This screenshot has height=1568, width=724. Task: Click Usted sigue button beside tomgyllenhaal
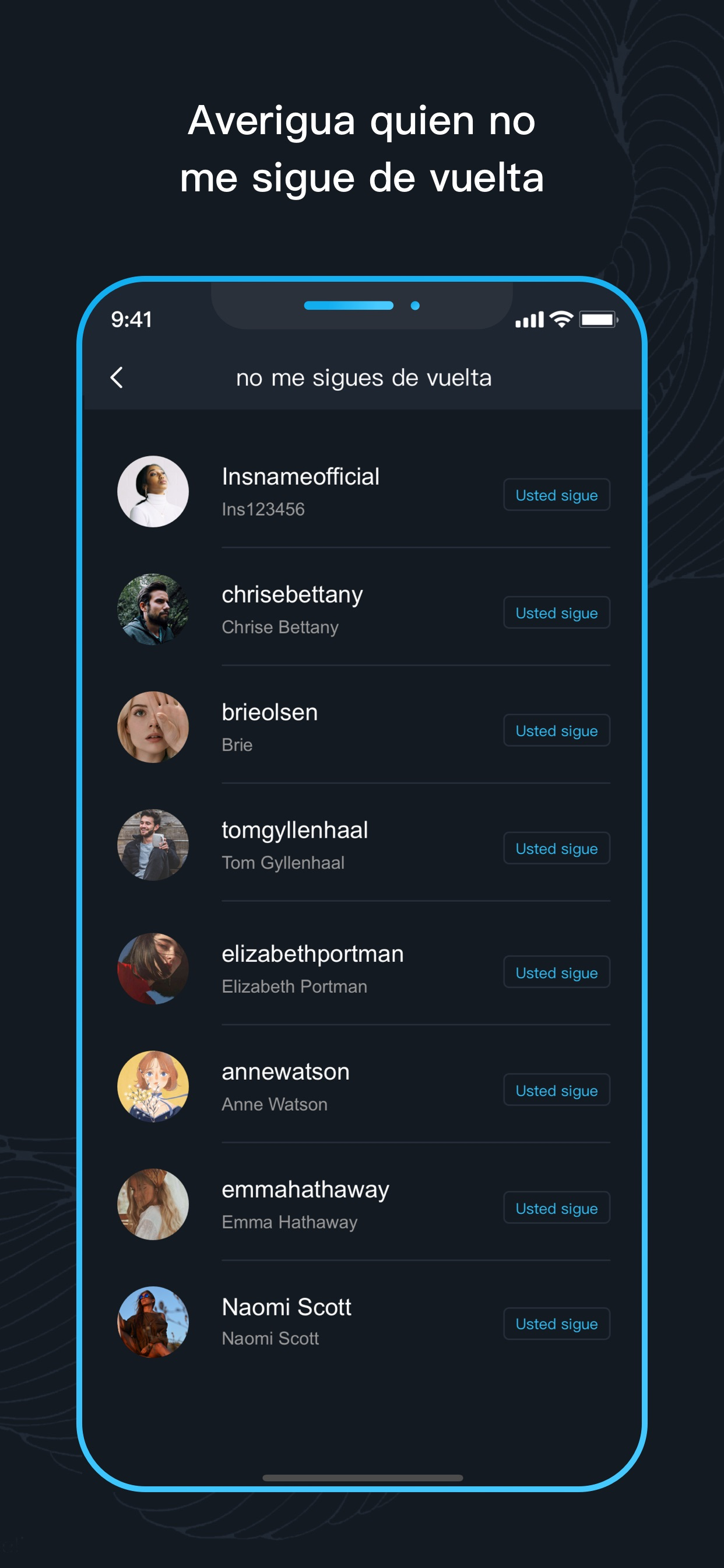[557, 849]
